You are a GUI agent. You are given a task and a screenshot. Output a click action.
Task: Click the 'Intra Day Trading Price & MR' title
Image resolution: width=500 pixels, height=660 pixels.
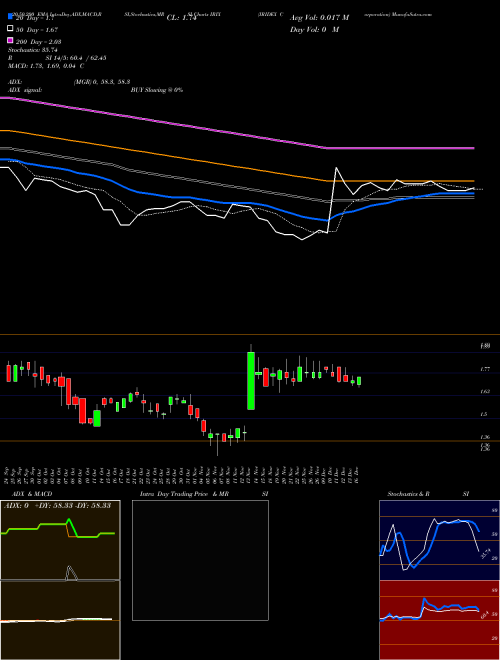[184, 494]
